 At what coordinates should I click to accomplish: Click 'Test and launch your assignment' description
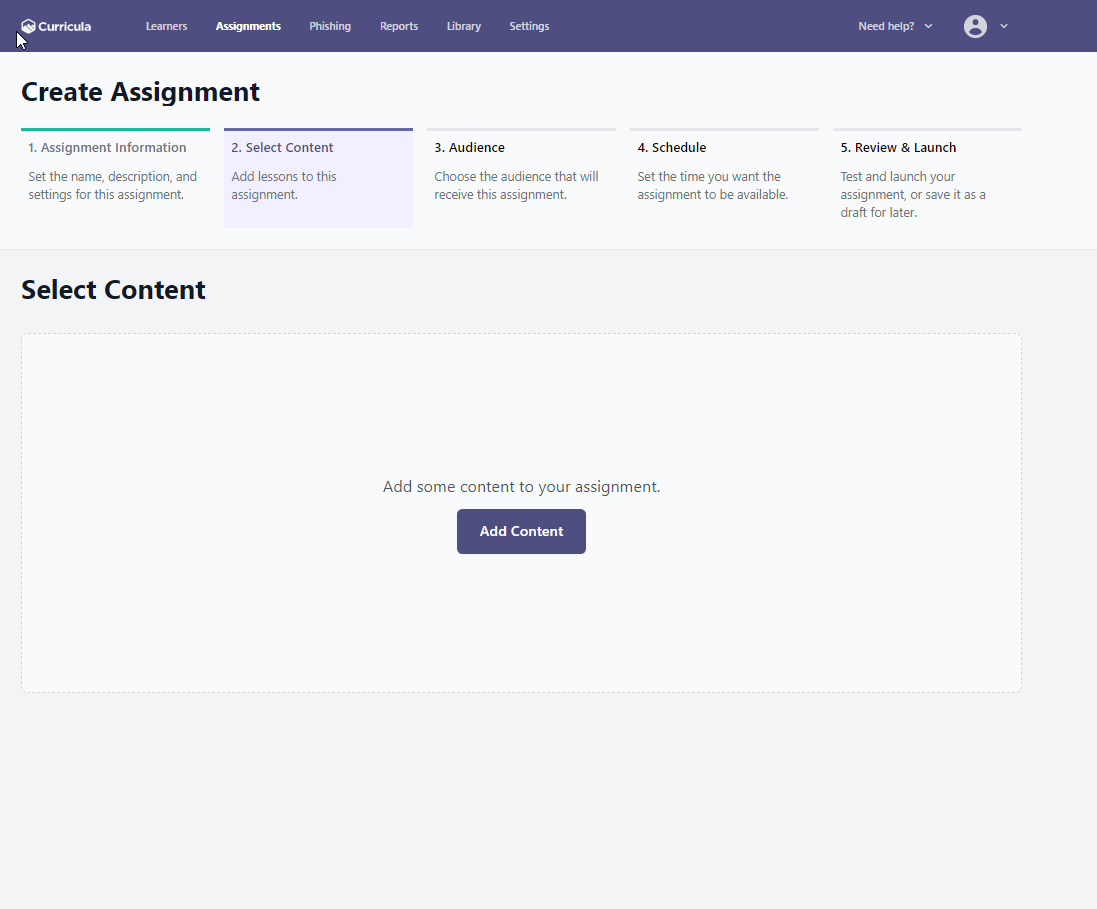click(913, 195)
